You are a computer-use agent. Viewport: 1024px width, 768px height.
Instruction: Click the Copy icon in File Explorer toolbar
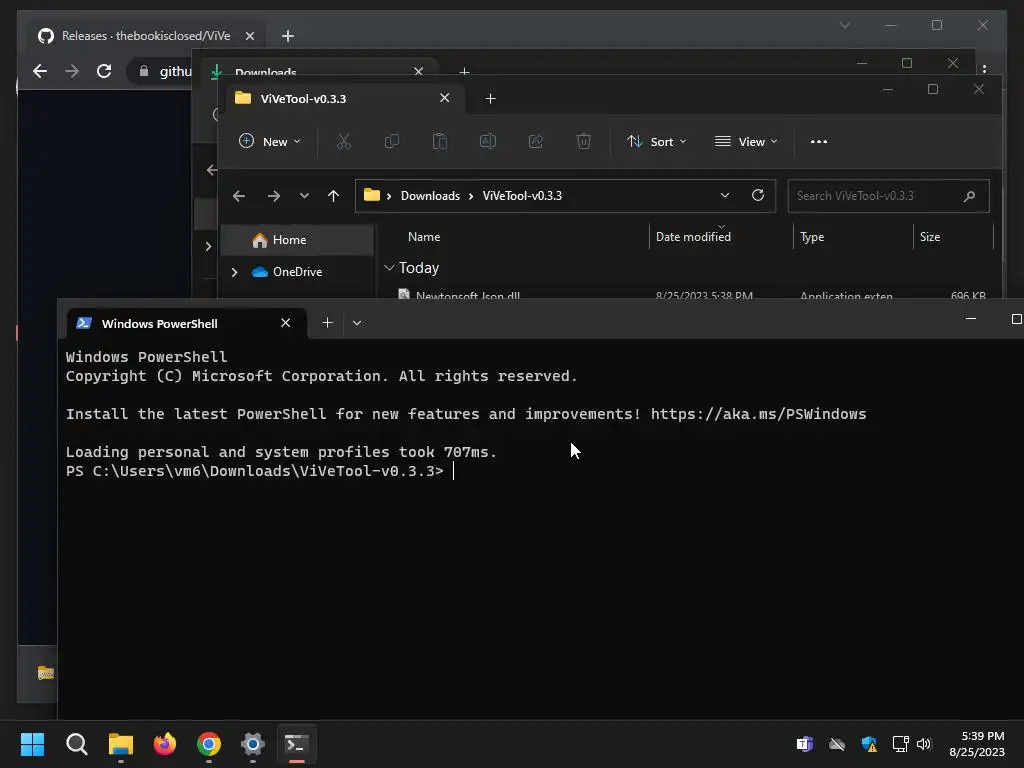click(392, 141)
